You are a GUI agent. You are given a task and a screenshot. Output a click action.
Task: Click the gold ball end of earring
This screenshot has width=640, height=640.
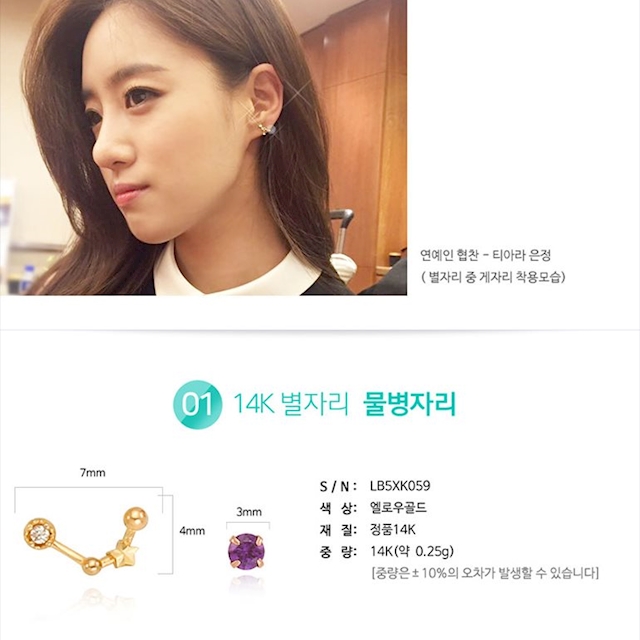(x=136, y=519)
